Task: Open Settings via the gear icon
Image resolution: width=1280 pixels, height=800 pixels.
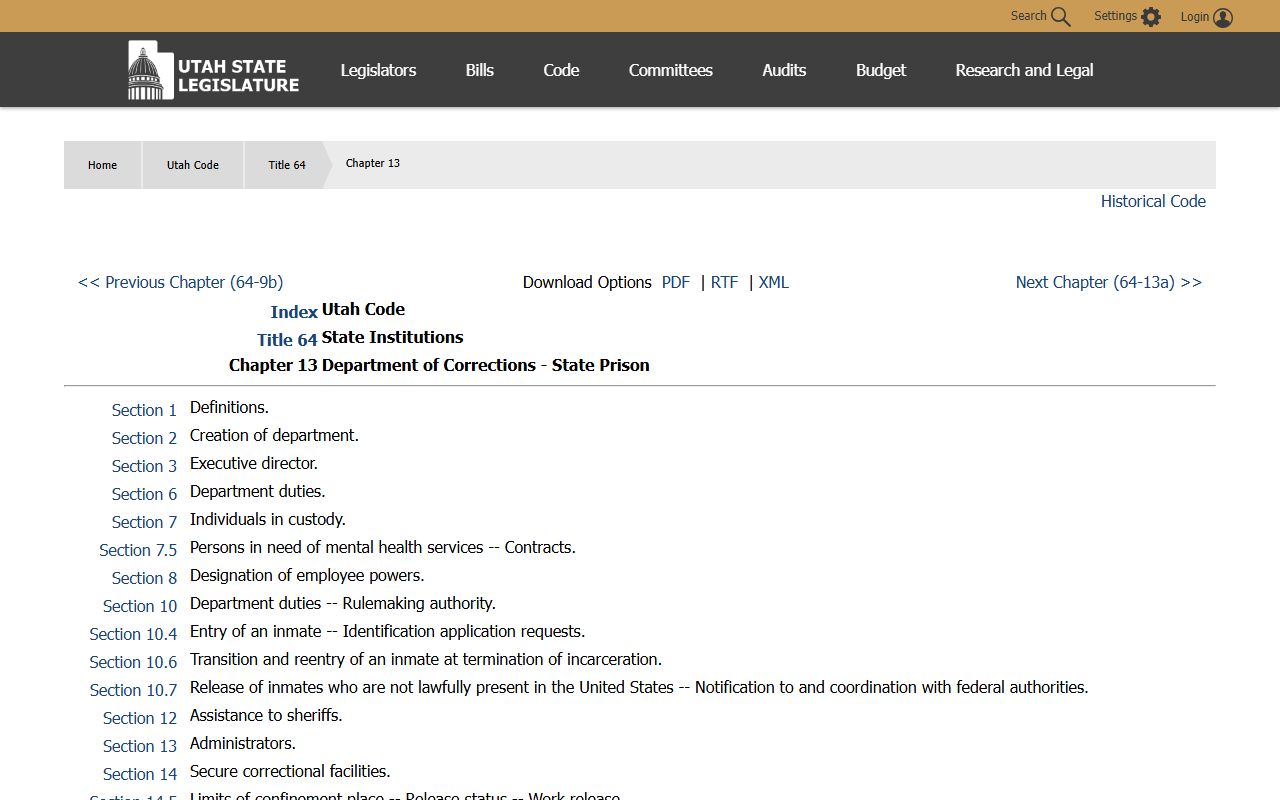Action: click(x=1151, y=17)
